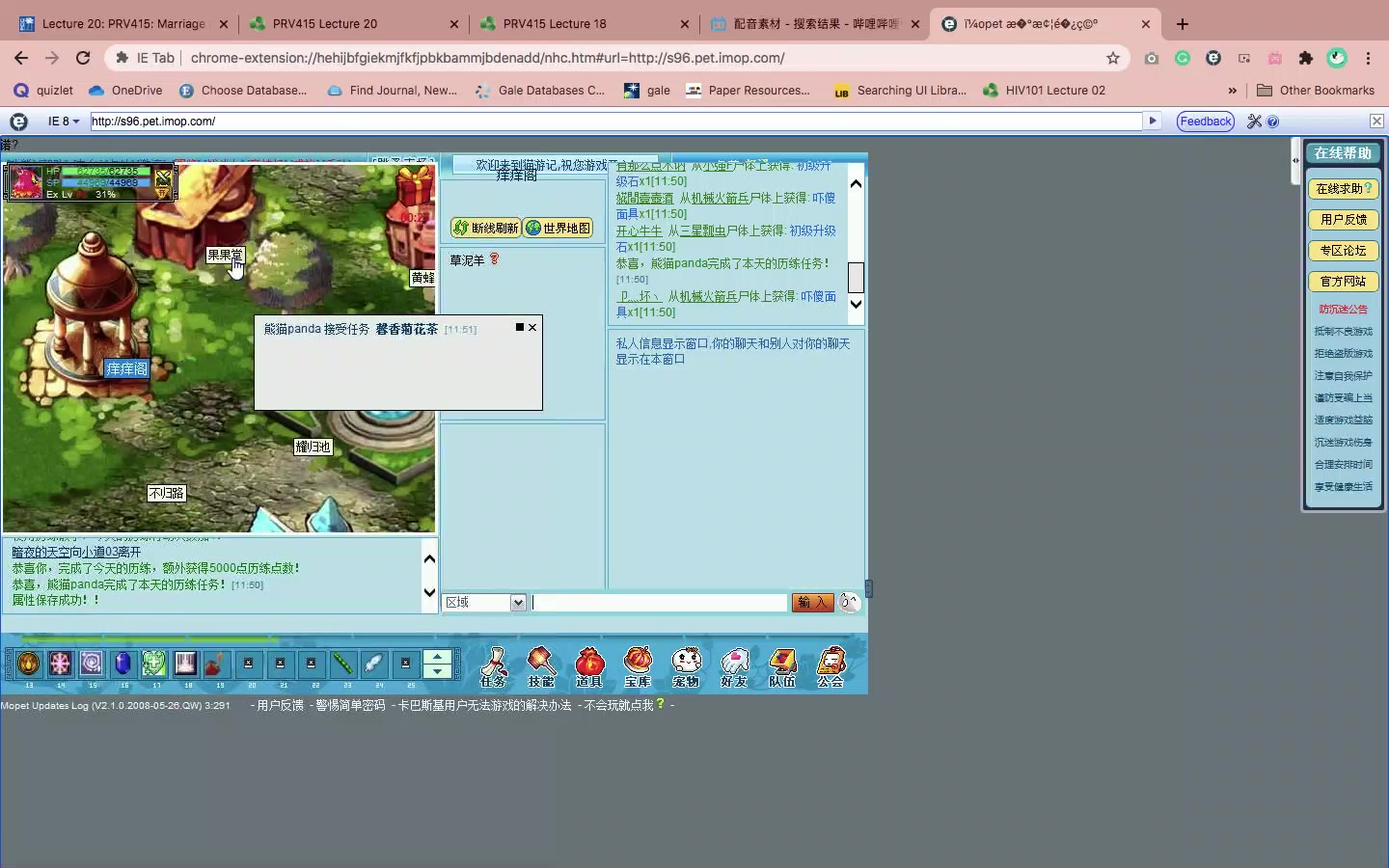Click the IE Tab go arrow button

[x=1153, y=122]
